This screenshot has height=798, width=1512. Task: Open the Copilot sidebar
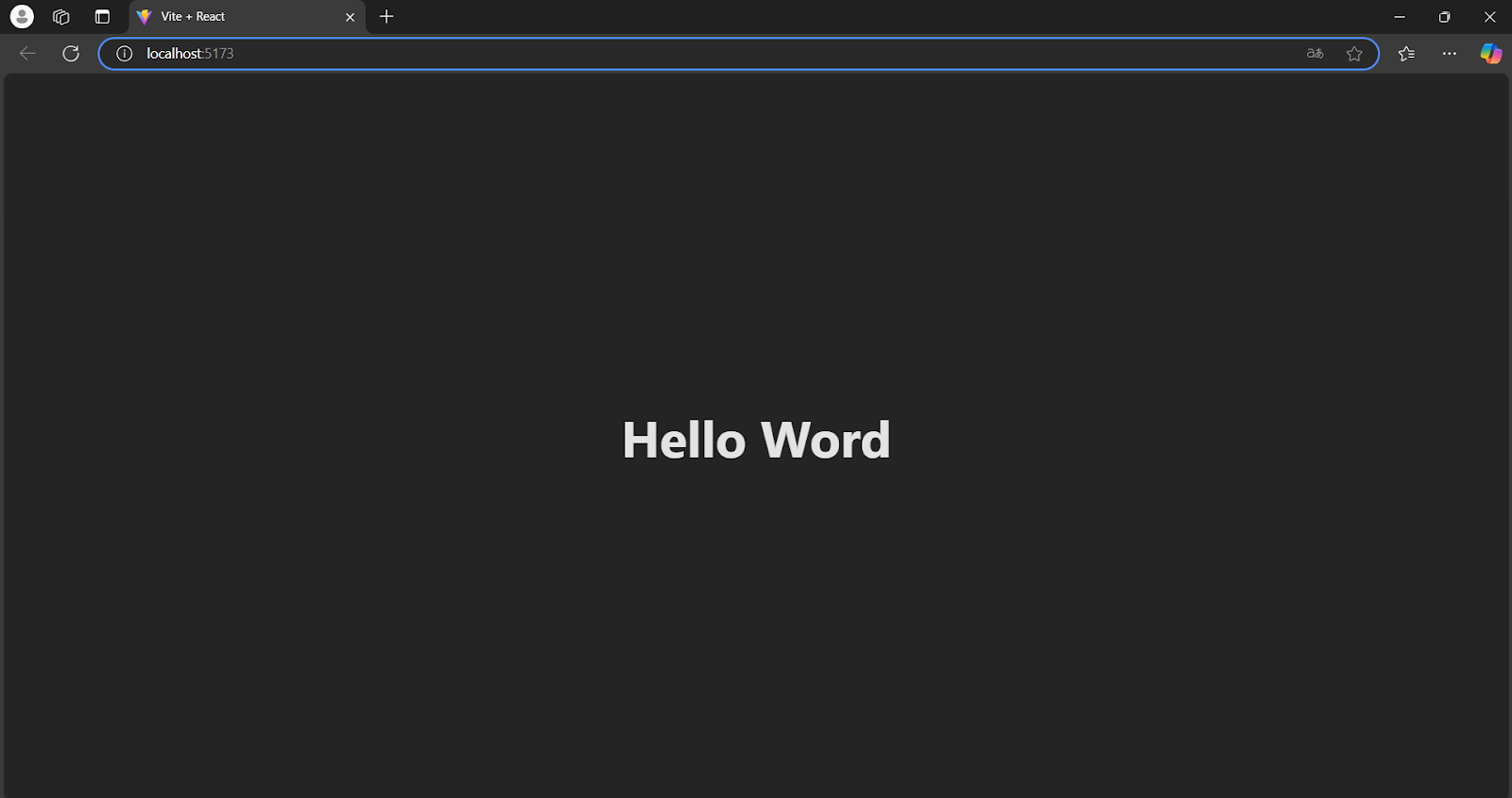(x=1491, y=53)
